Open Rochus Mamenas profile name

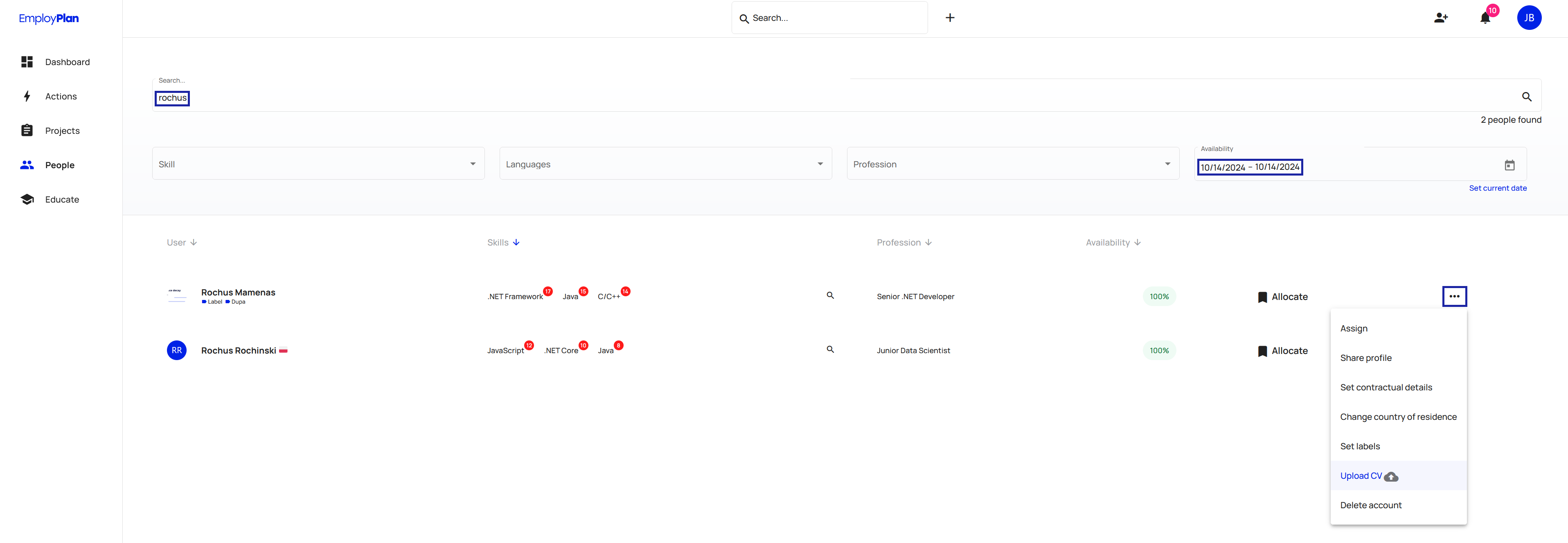coord(238,292)
